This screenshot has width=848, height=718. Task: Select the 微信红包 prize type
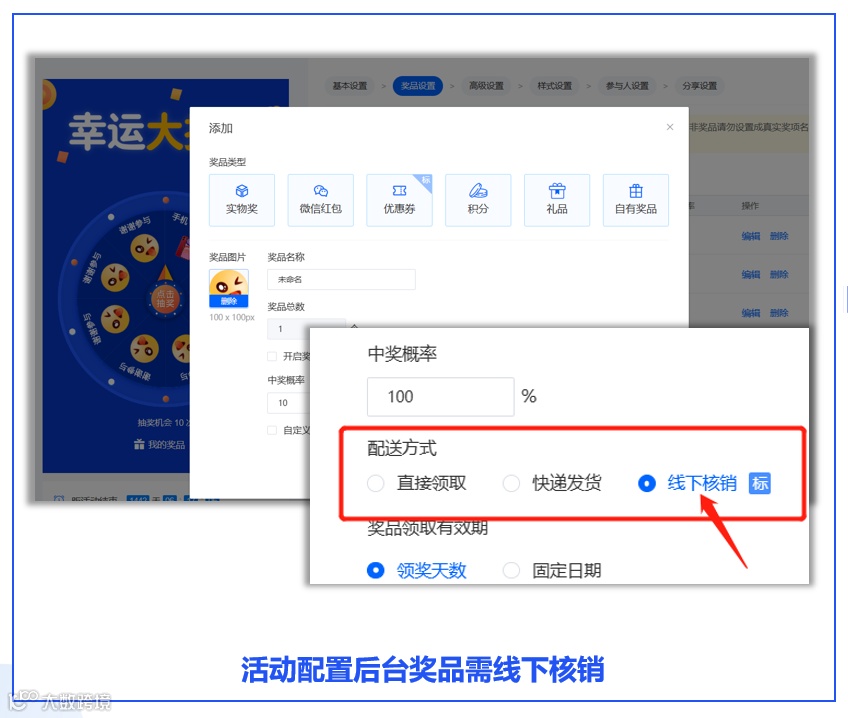pyautogui.click(x=321, y=200)
